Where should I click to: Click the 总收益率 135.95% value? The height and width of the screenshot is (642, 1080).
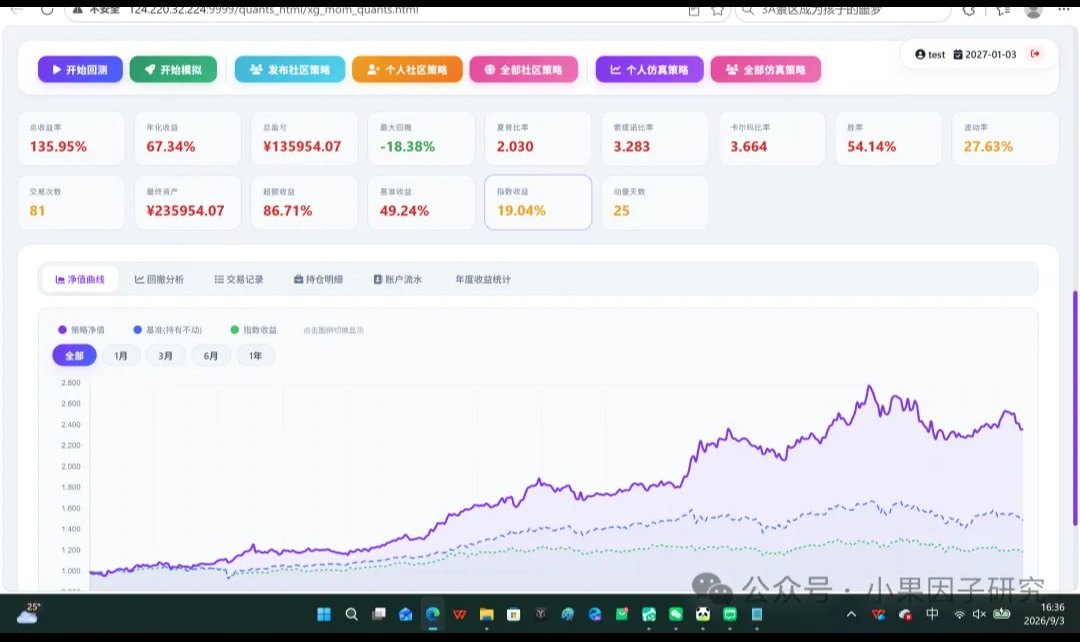[x=59, y=147]
